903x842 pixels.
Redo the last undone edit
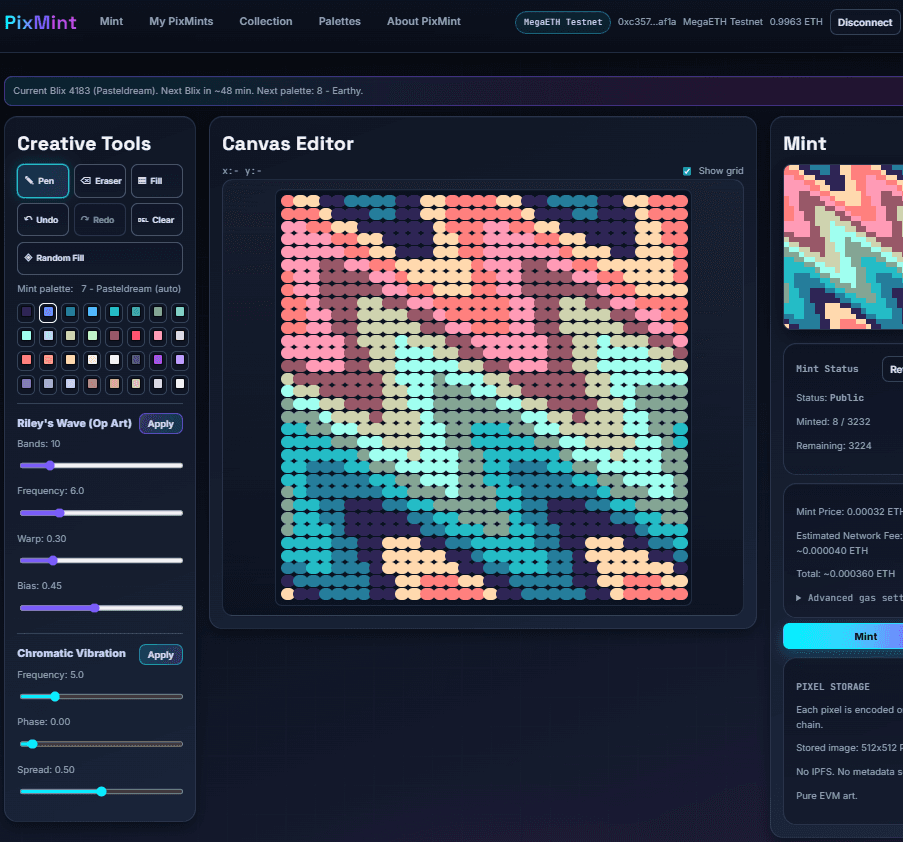[99, 219]
